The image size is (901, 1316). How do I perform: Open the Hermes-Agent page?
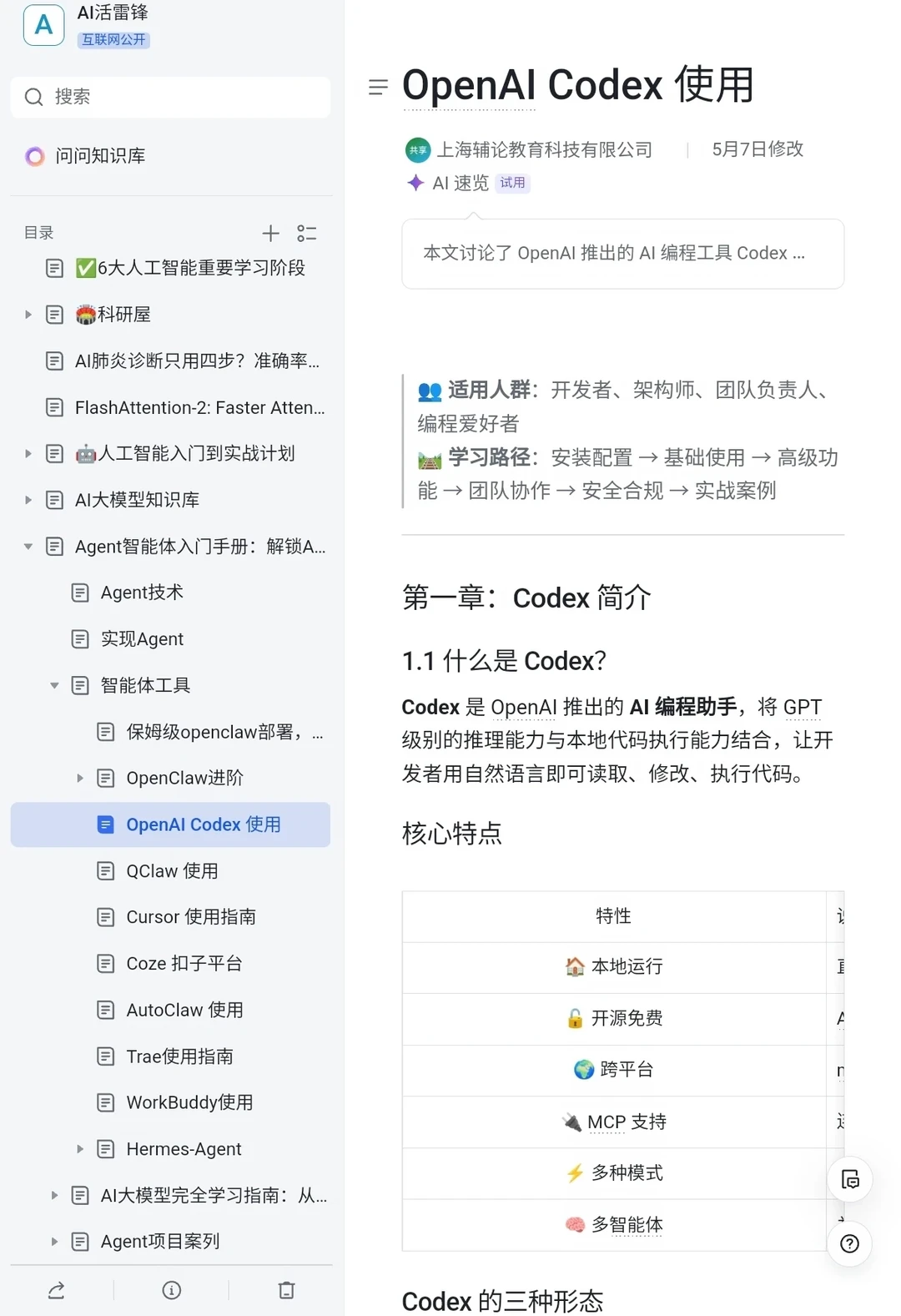184,1149
